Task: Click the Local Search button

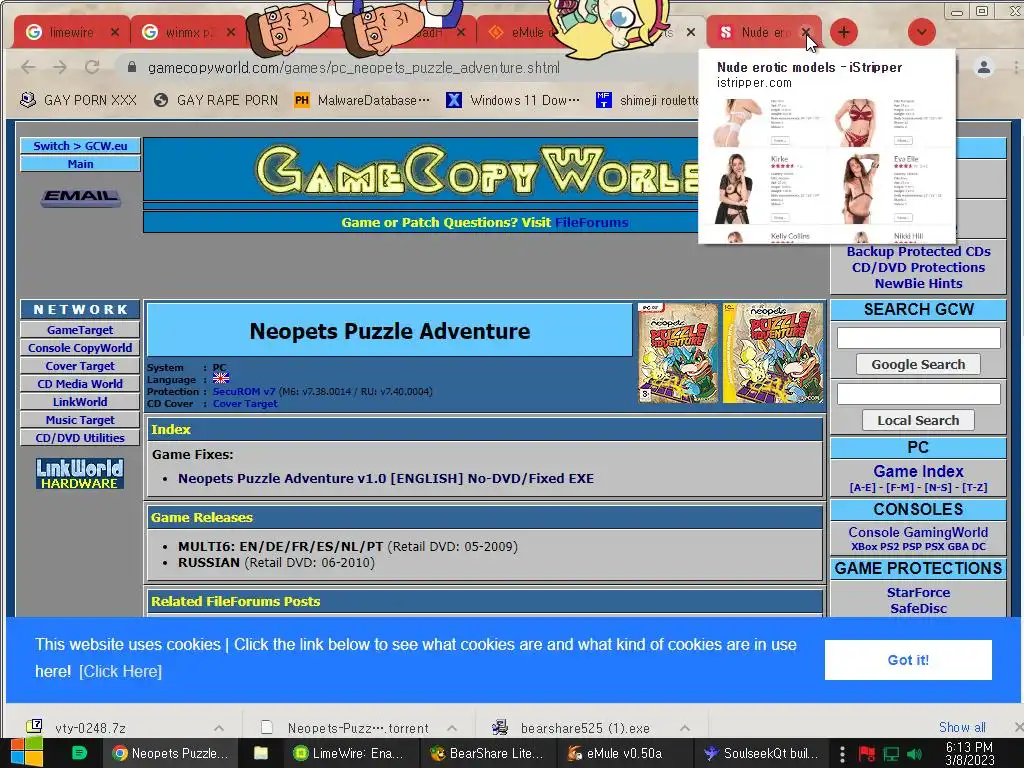Action: pos(918,421)
